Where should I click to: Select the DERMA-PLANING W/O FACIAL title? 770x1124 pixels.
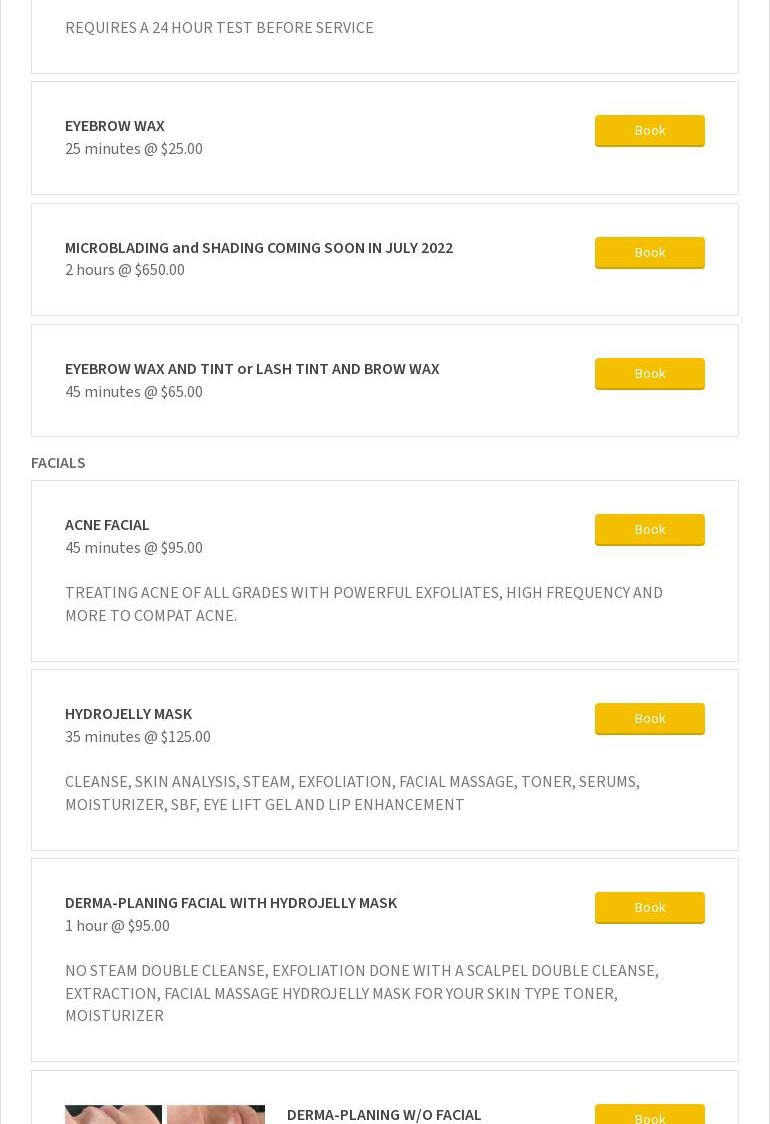384,1114
